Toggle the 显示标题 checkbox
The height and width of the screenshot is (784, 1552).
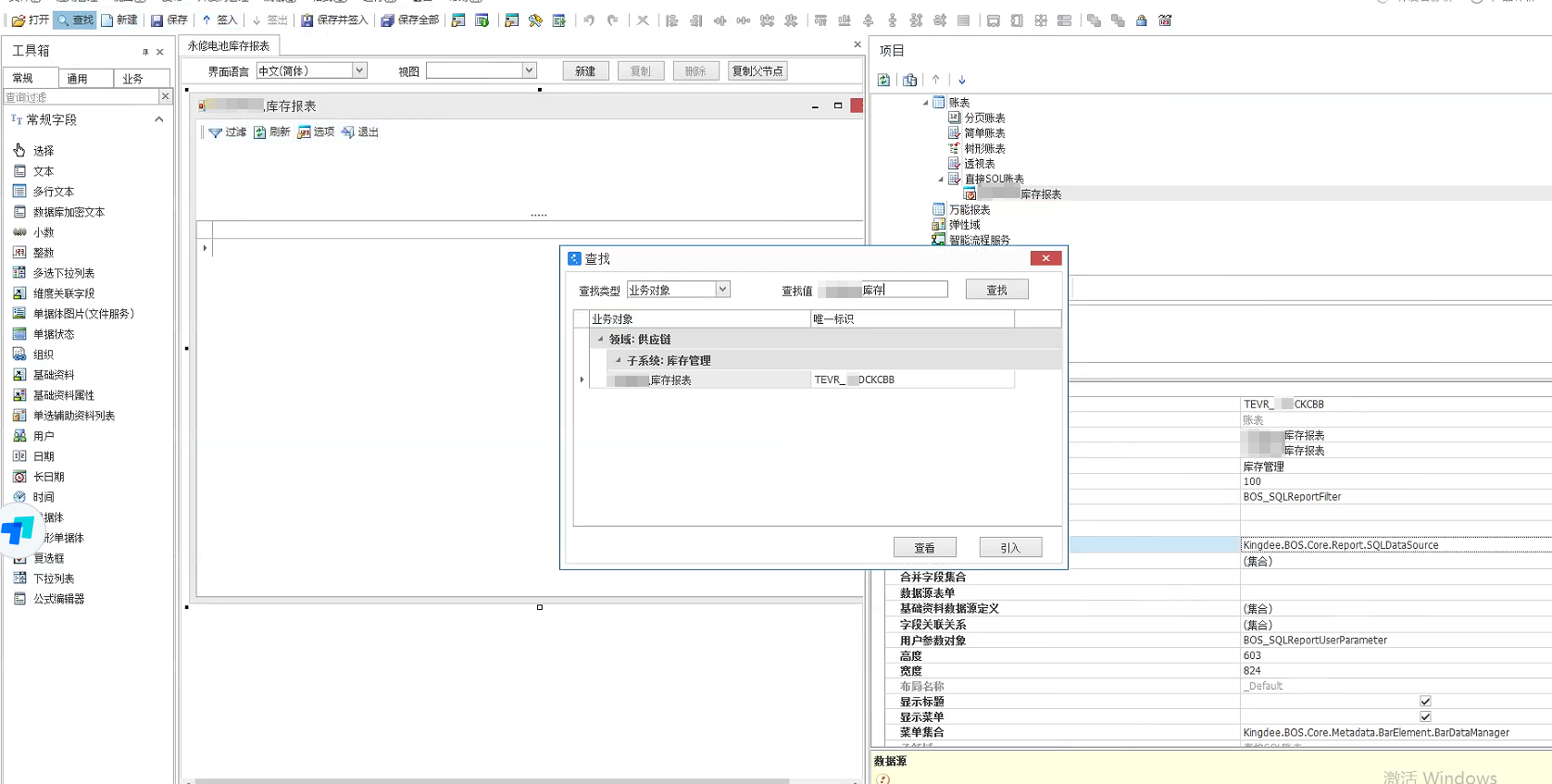pos(1425,702)
